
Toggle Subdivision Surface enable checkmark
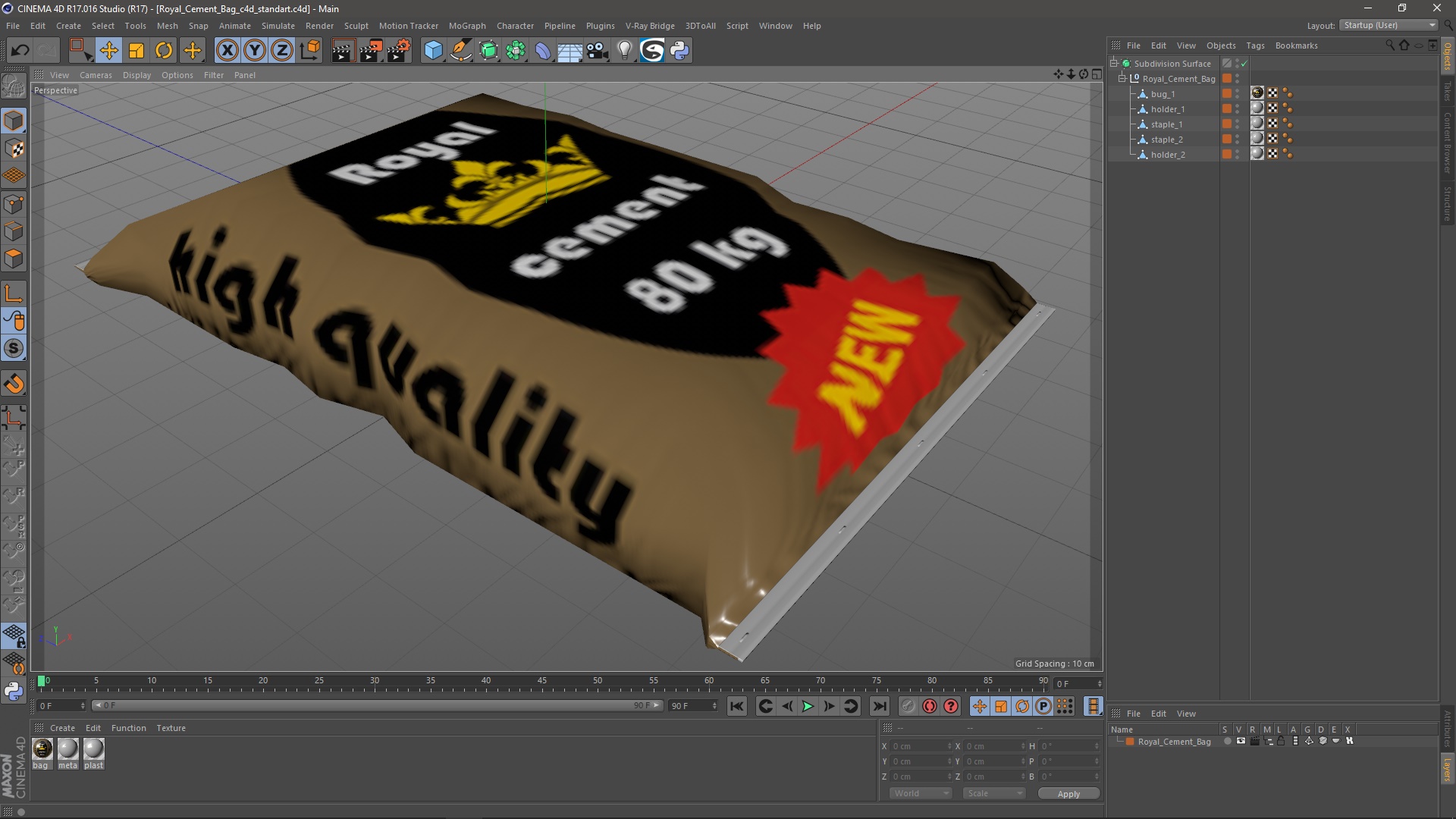(x=1244, y=64)
